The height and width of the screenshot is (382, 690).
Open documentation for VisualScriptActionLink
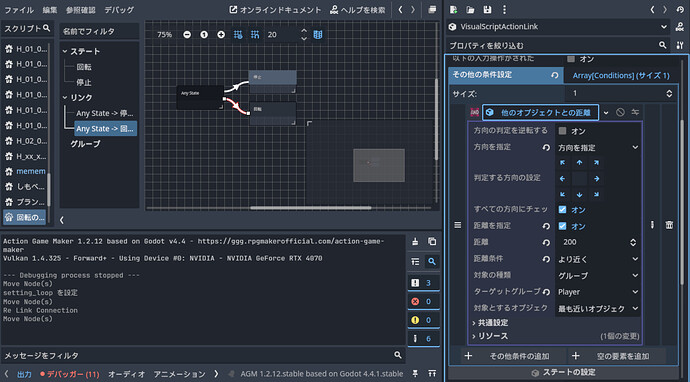click(x=679, y=27)
